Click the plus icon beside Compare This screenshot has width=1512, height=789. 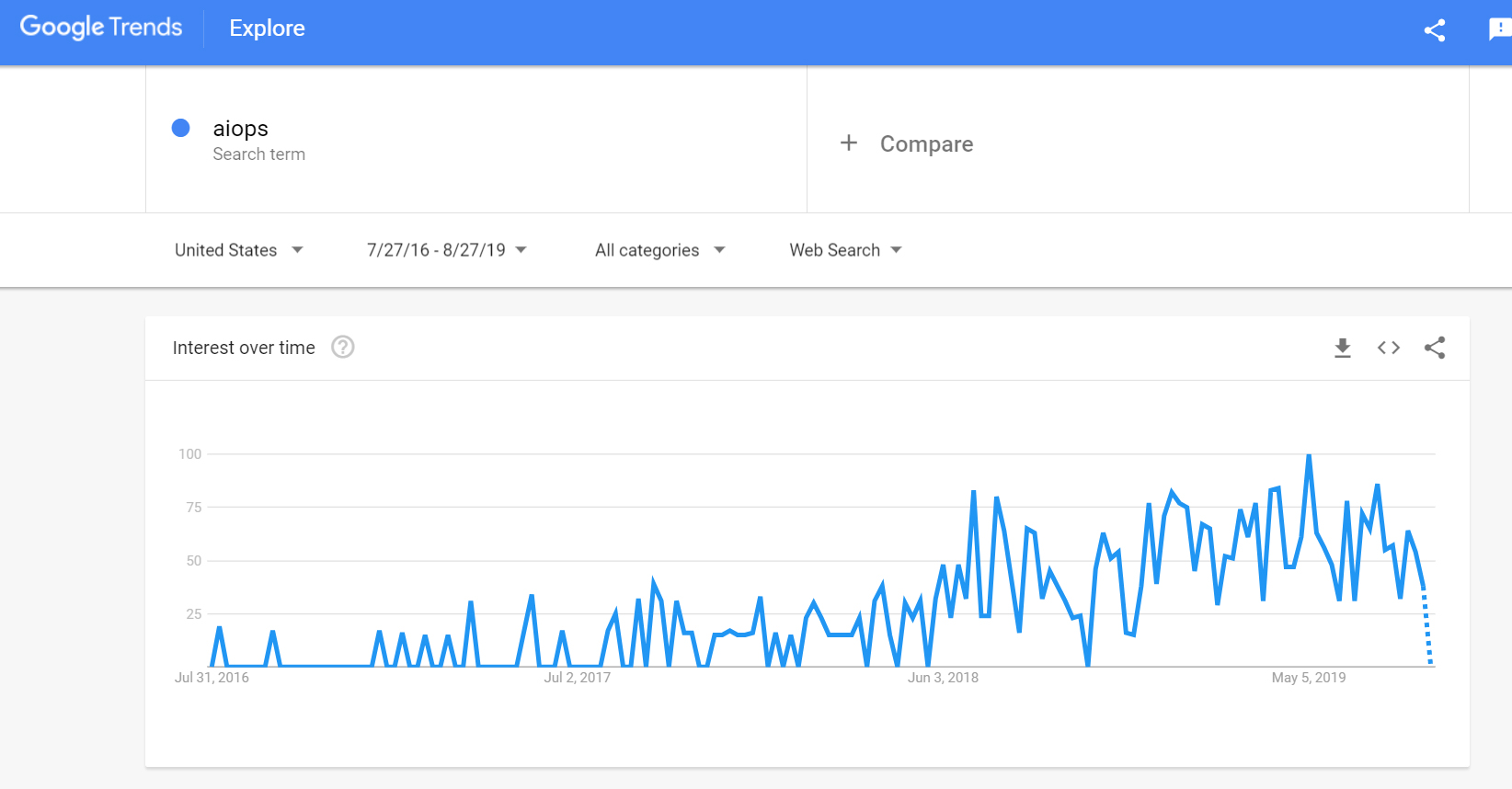pos(849,143)
